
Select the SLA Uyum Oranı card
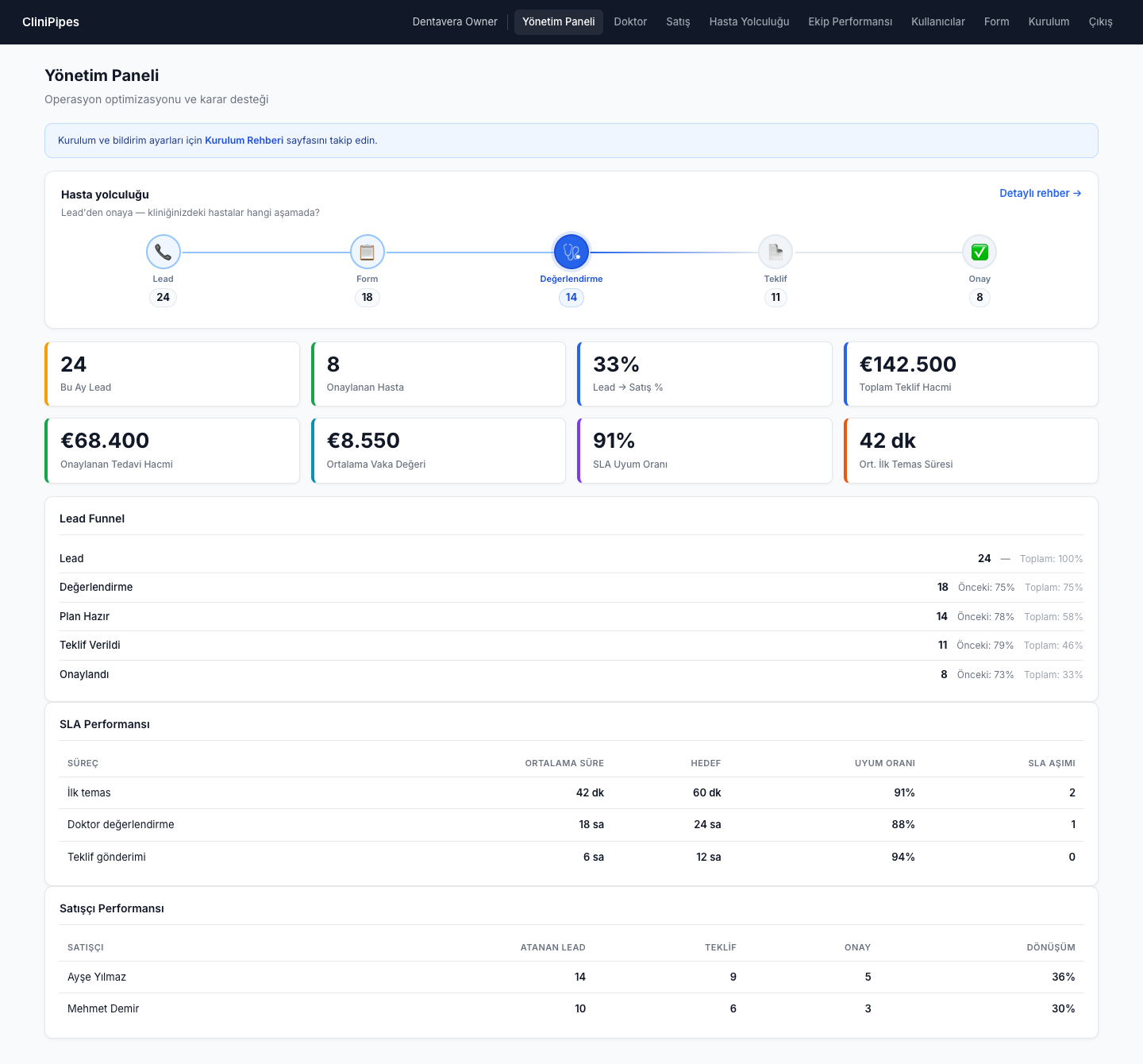coord(705,451)
